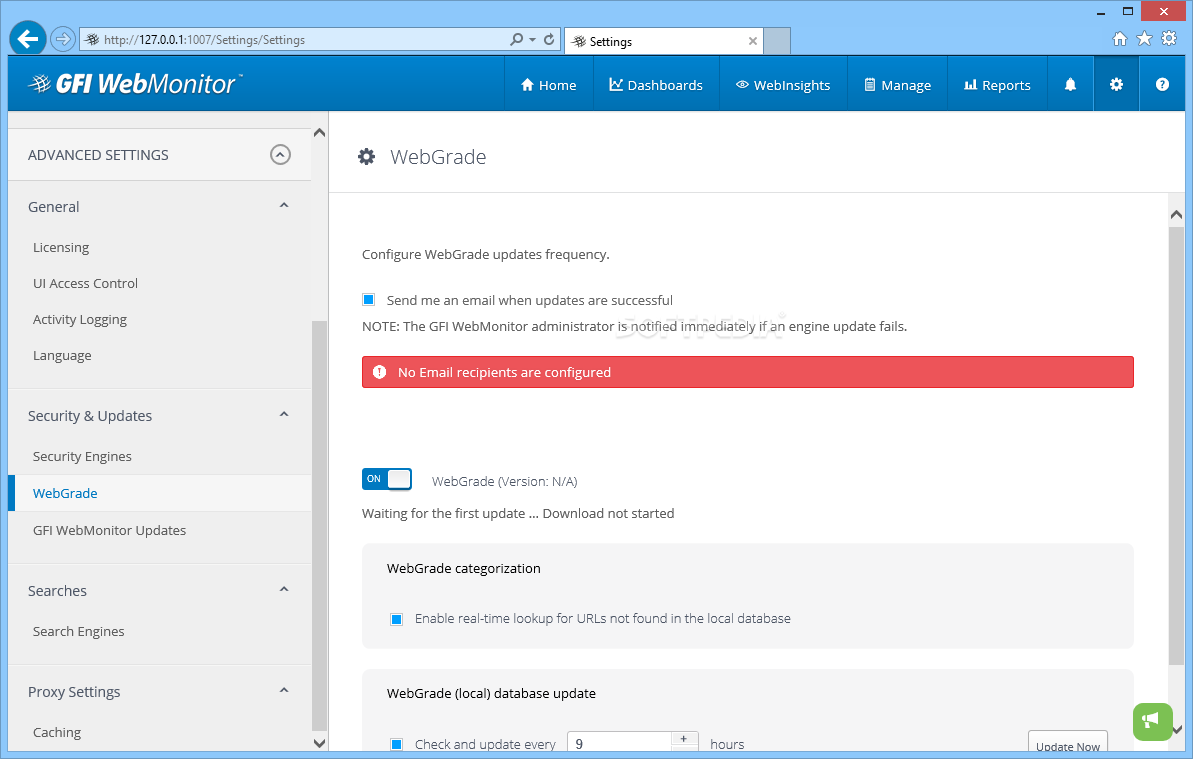Switch the WebGrade ON toggle
Screen dimensions: 1193x759
387,479
